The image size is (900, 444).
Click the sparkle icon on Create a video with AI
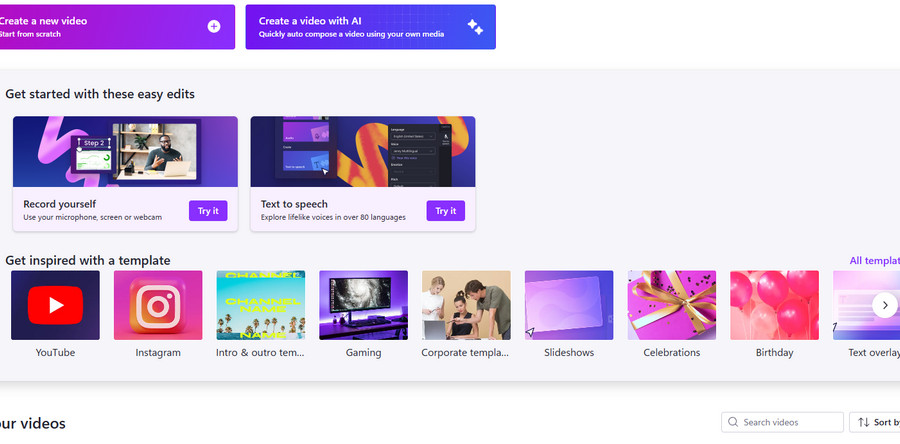click(475, 26)
